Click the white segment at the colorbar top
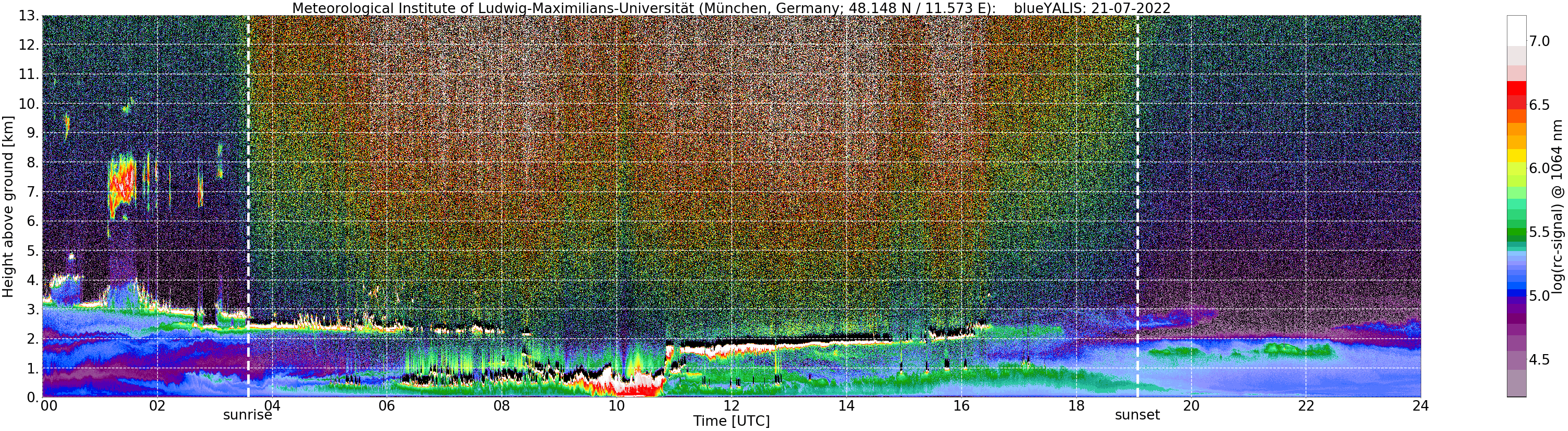This screenshot has height=431, width=1568. [x=1516, y=30]
